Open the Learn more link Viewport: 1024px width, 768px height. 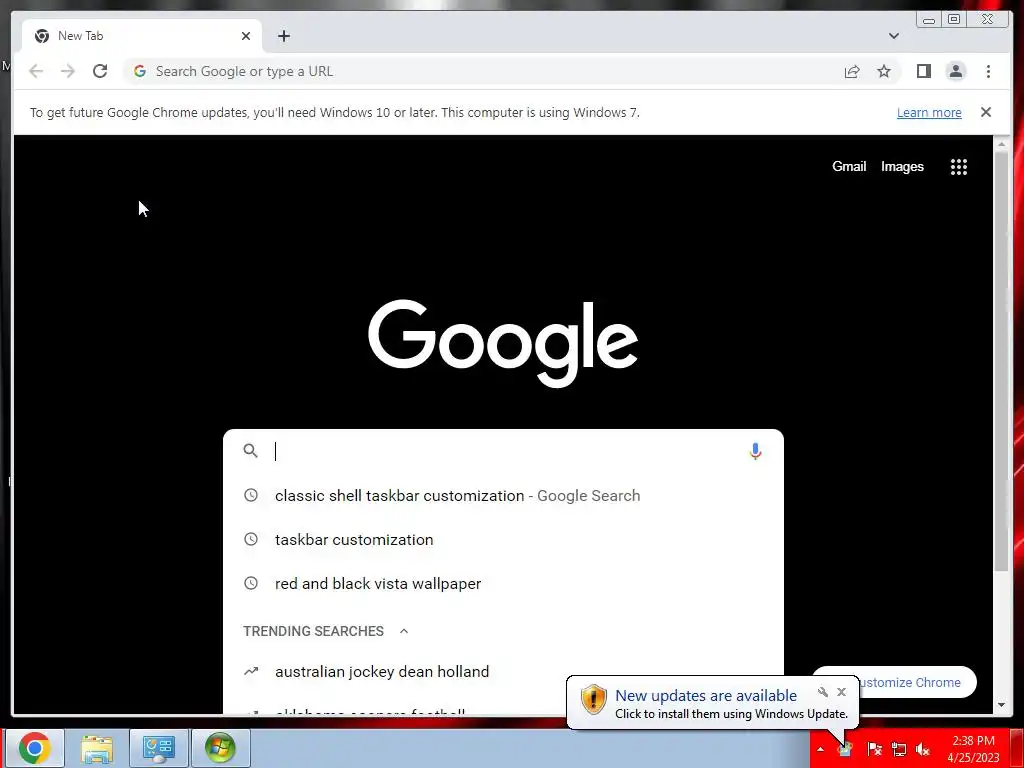point(929,112)
